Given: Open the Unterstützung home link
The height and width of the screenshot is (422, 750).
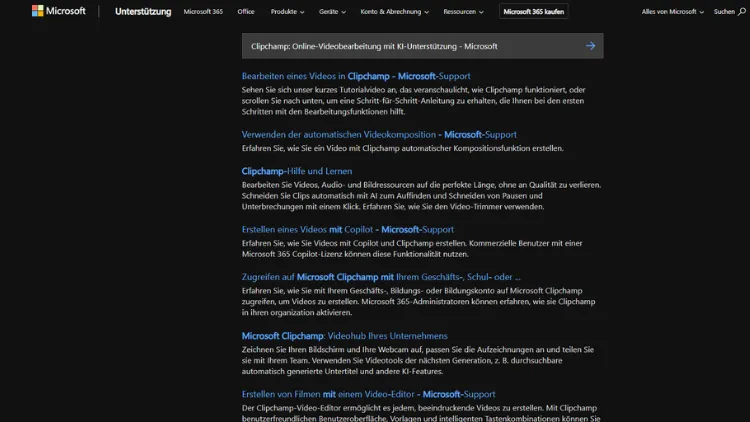Looking at the screenshot, I should pyautogui.click(x=143, y=11).
